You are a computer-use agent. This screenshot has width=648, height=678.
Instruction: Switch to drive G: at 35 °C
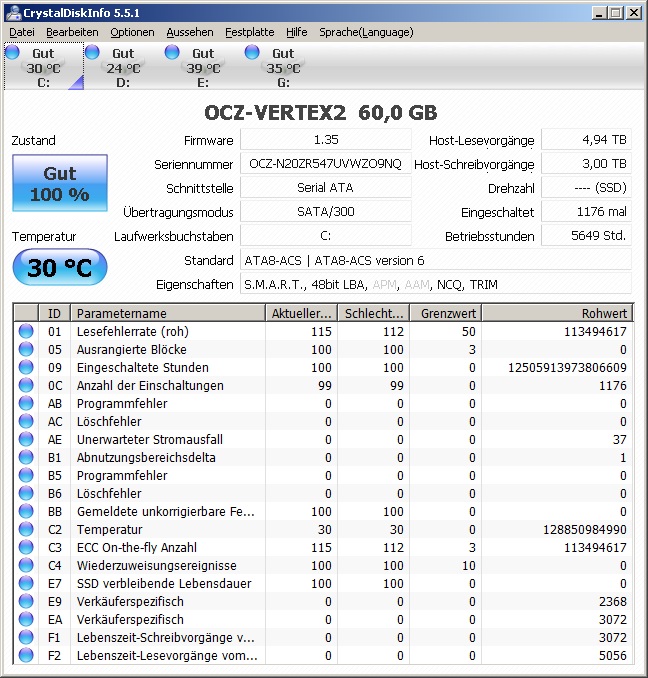[283, 66]
